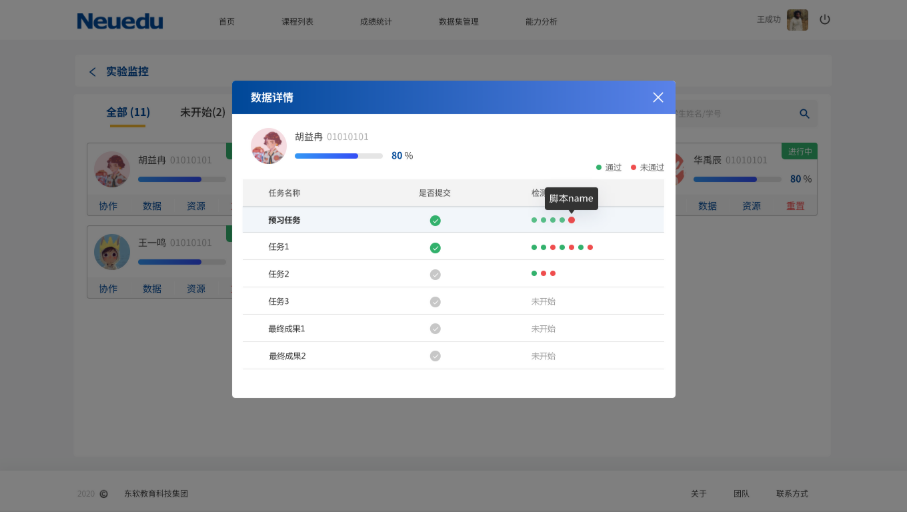Viewport: 907px width, 512px height.
Task: Click the green passed dot in 任务2 row
Action: coord(534,274)
